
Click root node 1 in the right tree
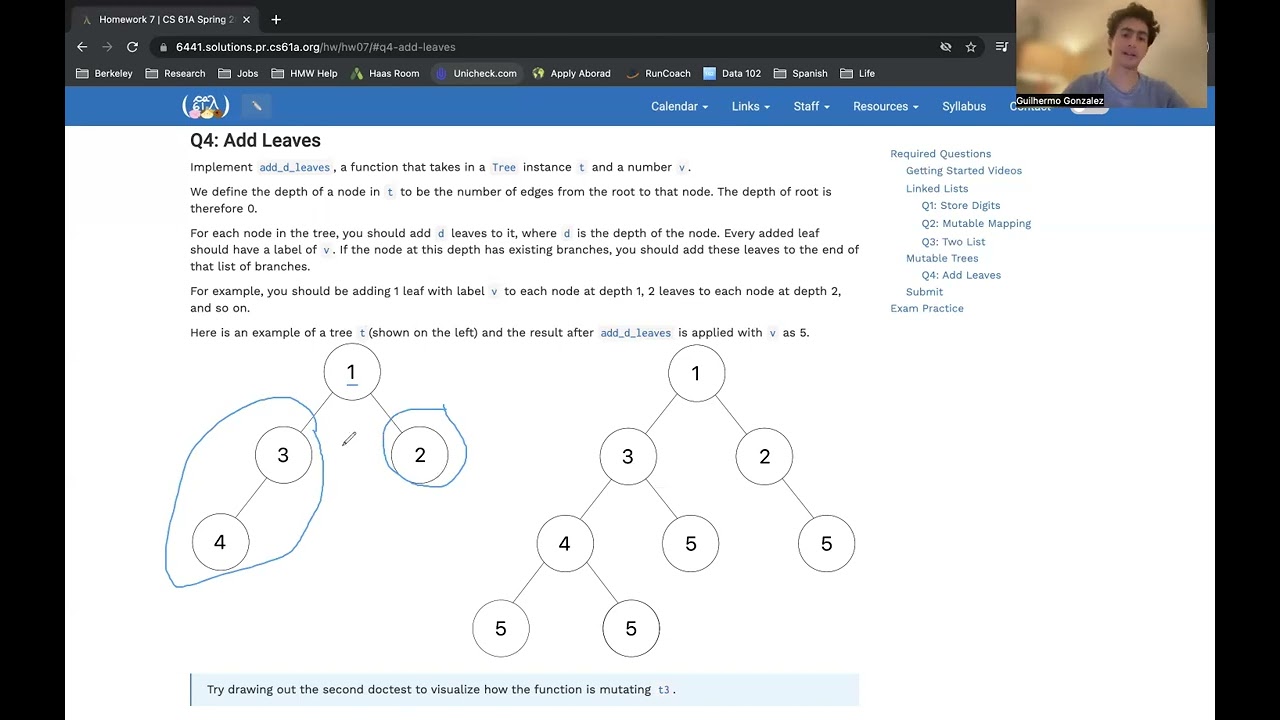point(696,373)
